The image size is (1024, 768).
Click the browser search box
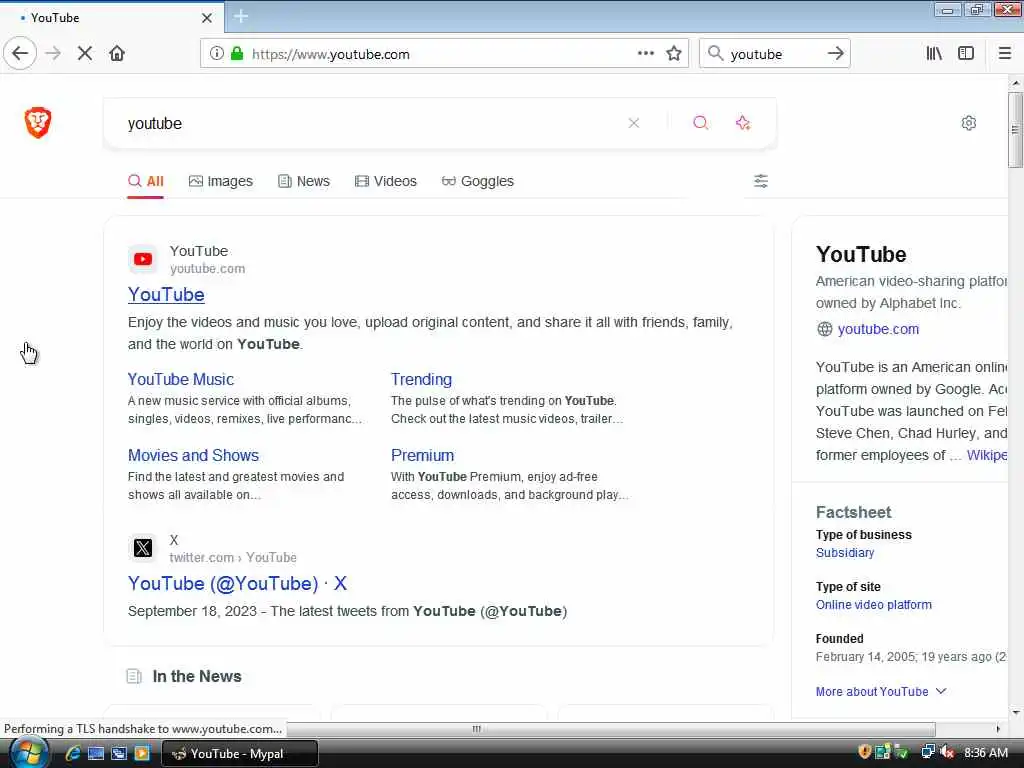click(773, 54)
